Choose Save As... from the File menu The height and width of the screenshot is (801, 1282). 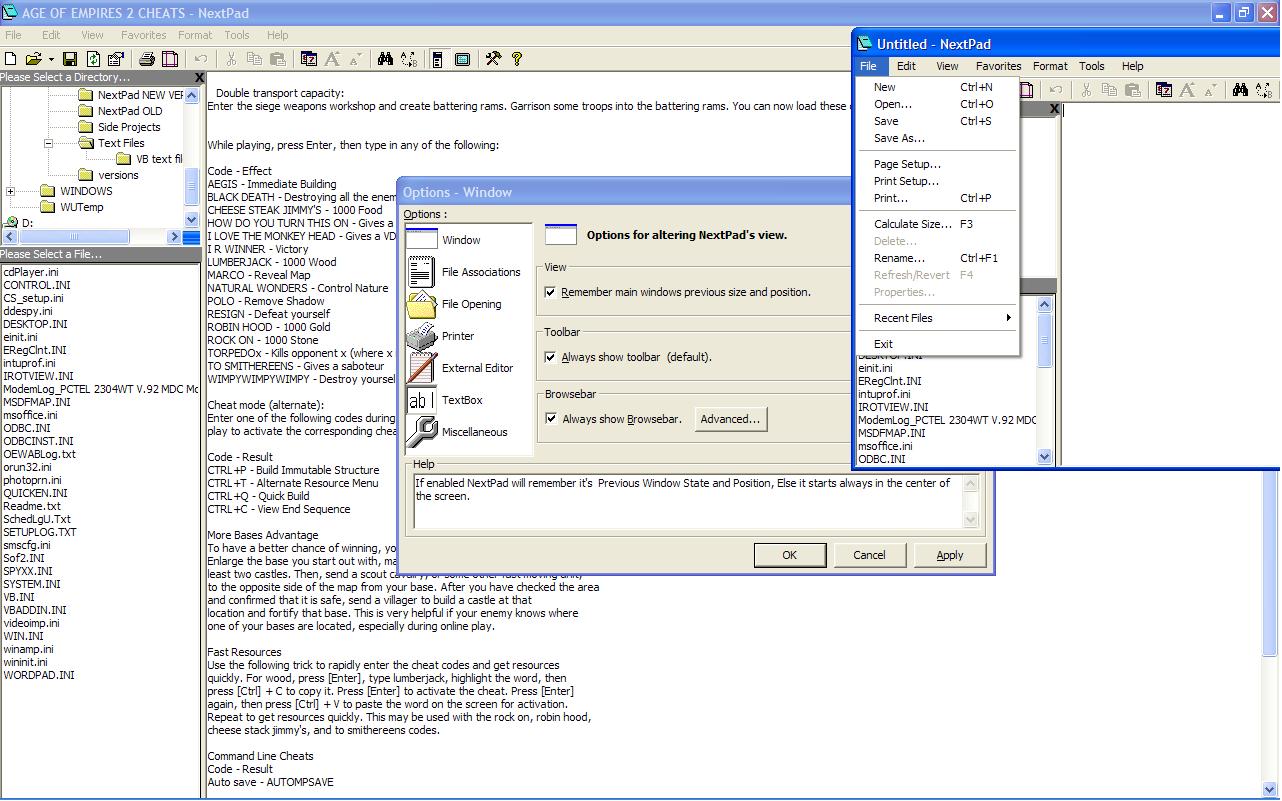point(899,138)
